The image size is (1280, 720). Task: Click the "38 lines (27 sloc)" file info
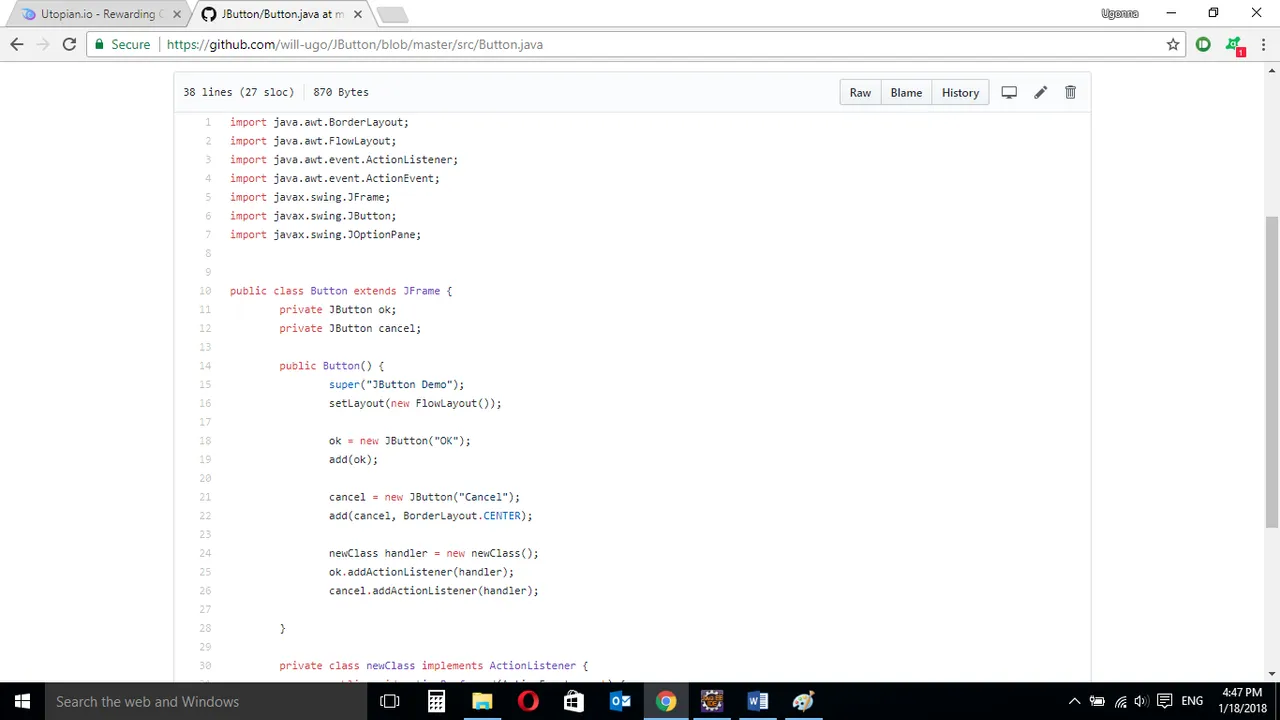point(238,92)
